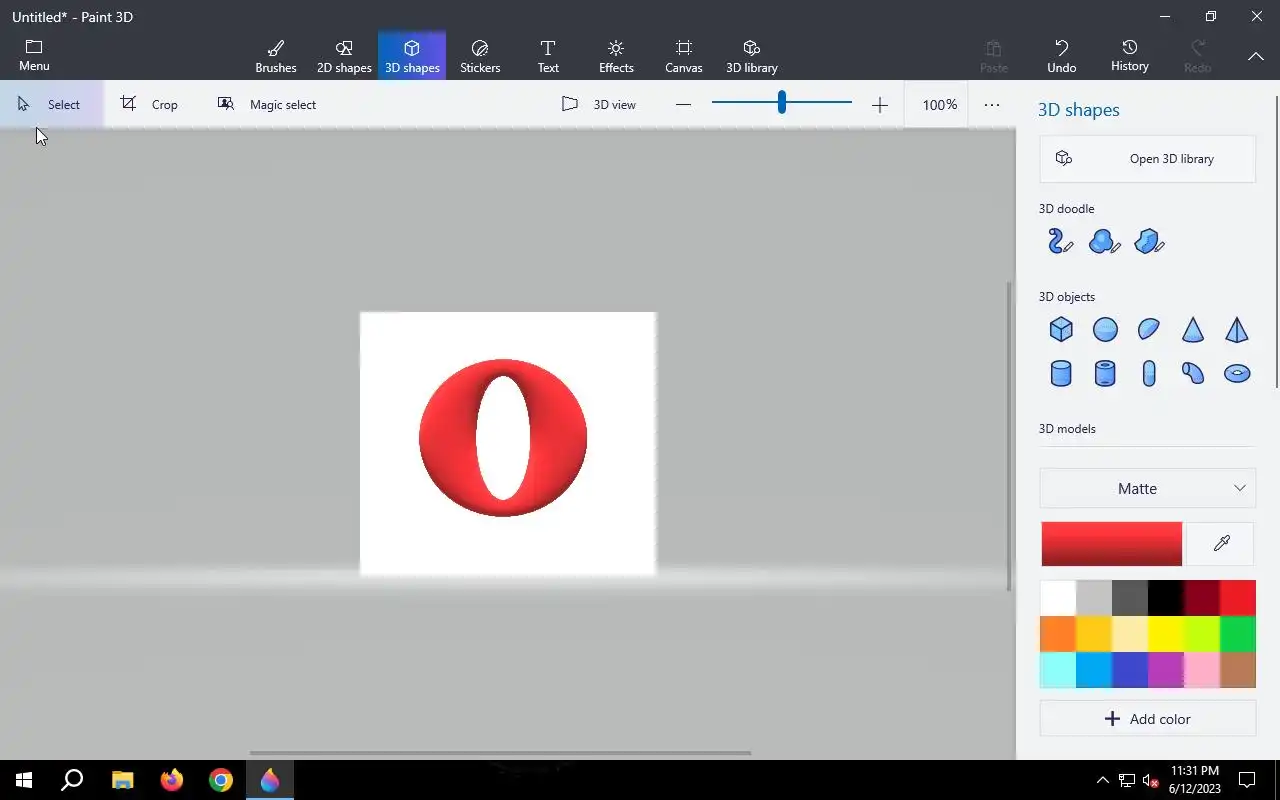Select the 3D shapes tab

point(412,56)
